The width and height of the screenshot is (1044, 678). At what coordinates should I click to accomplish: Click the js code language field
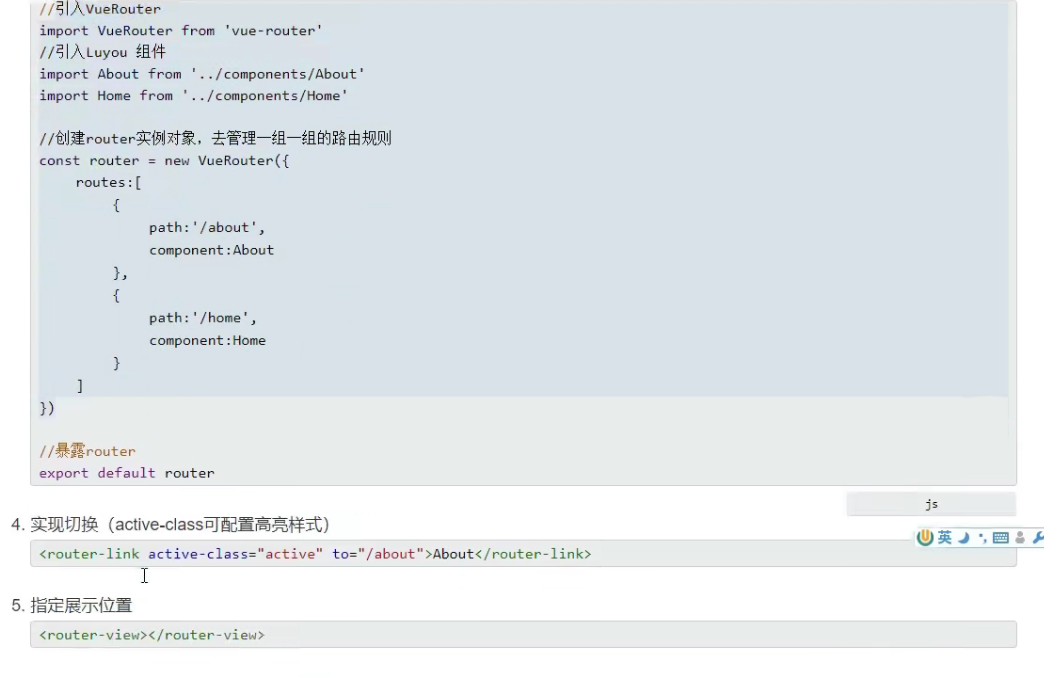click(931, 504)
